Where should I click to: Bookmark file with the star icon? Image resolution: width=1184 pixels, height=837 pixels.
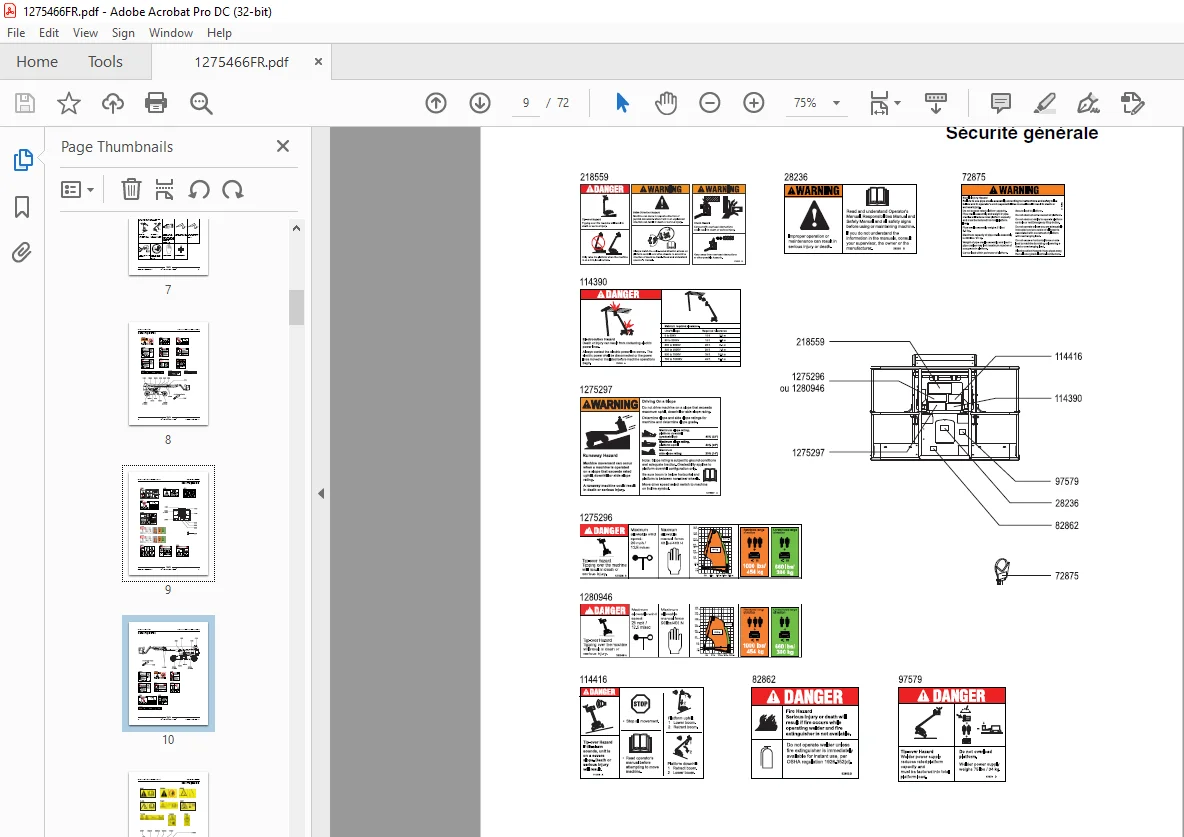[69, 103]
